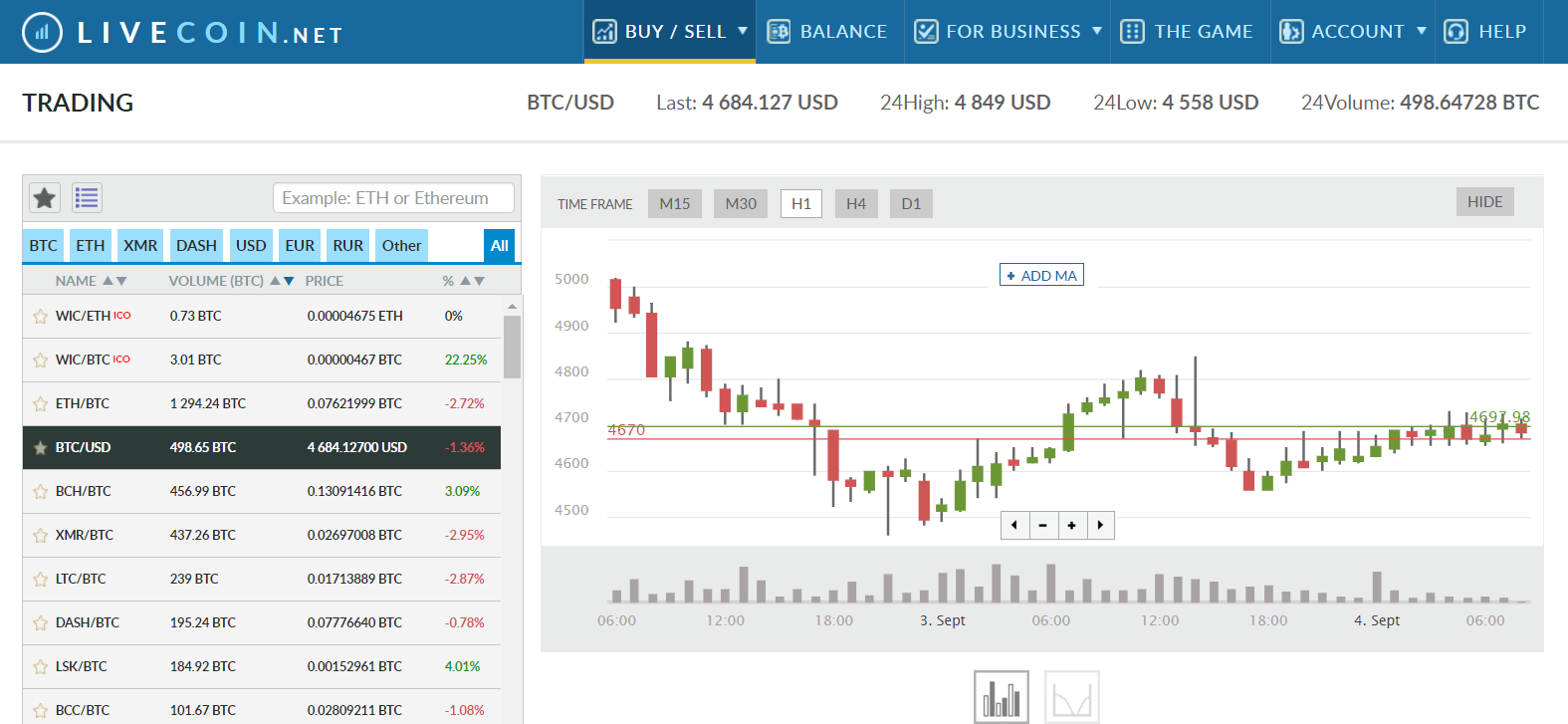Click the currency search input field
The image size is (1568, 724).
pos(393,198)
